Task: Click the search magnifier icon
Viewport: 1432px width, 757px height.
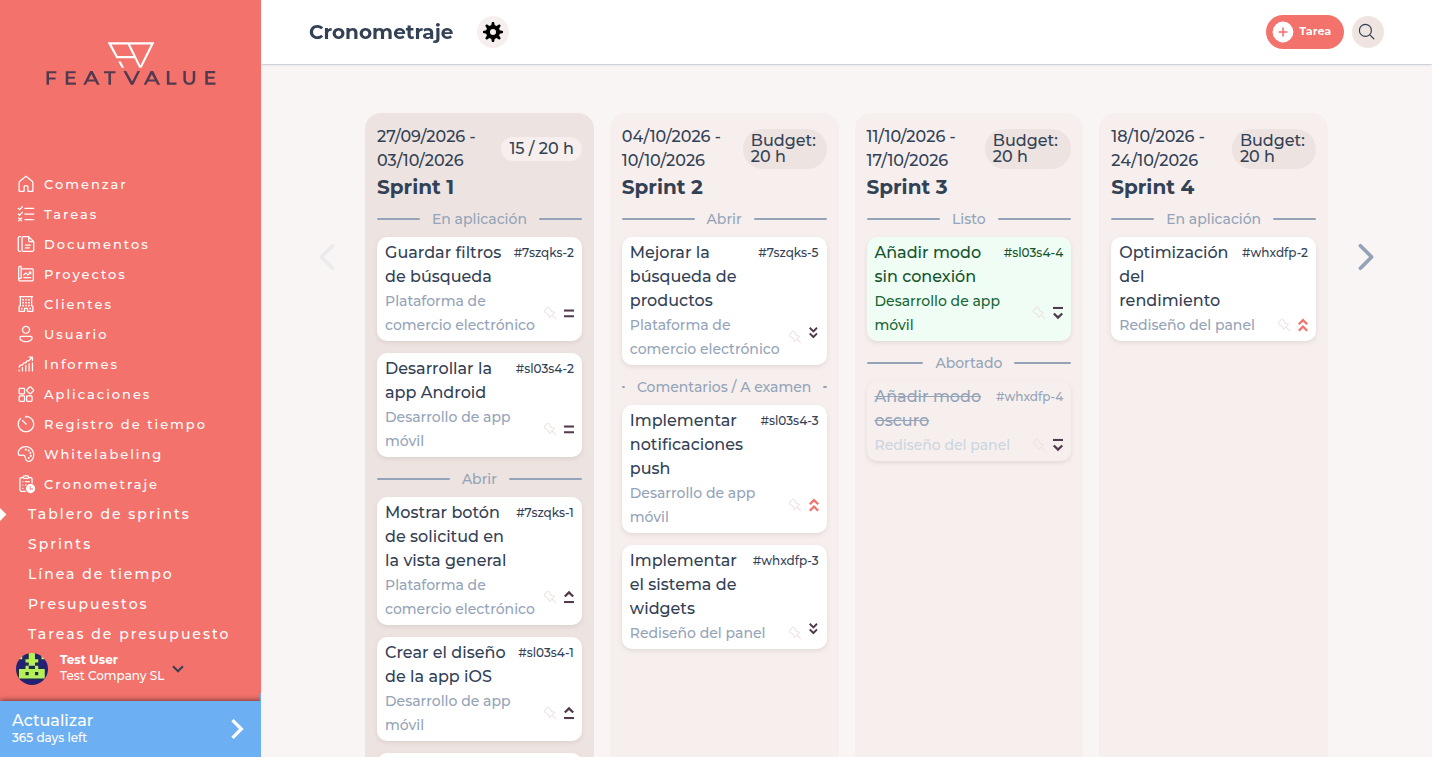Action: [1367, 32]
